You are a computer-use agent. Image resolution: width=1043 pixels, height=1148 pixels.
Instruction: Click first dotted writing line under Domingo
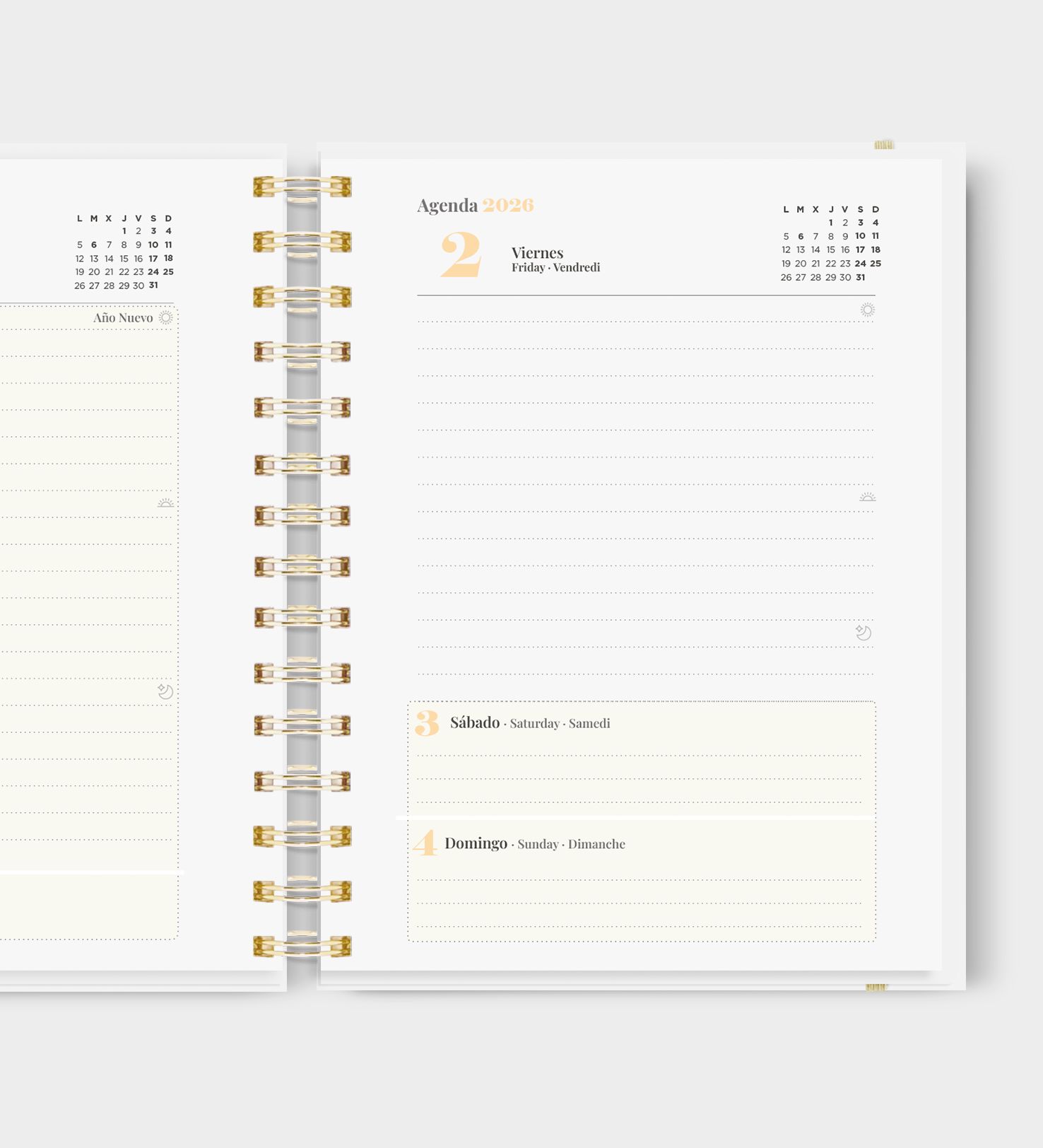(x=640, y=880)
